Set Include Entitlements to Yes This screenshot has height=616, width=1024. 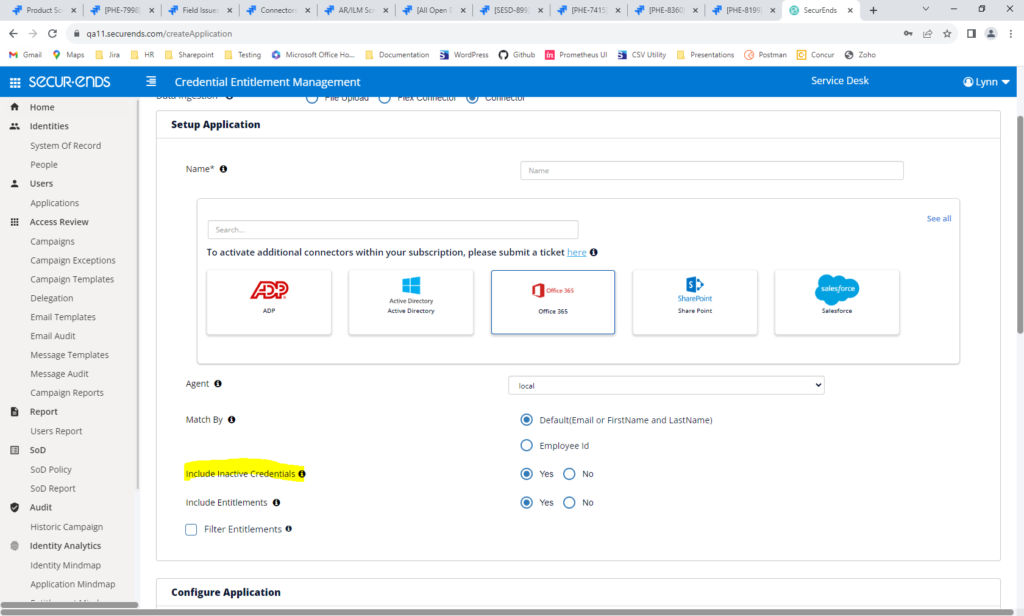coord(526,503)
